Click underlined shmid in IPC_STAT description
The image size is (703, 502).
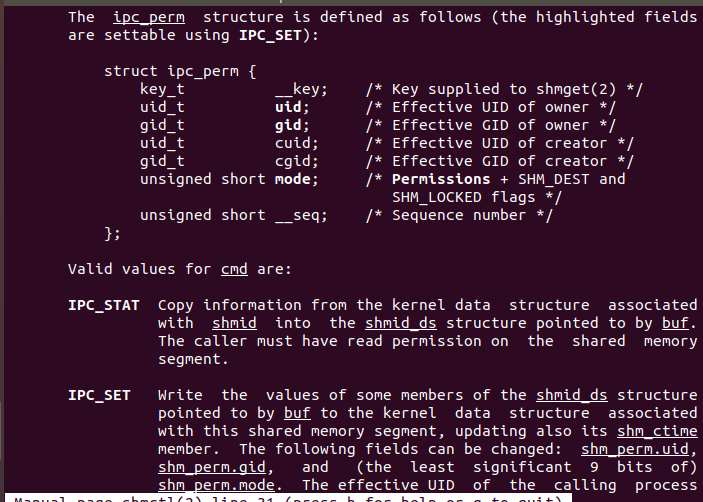(x=234, y=323)
